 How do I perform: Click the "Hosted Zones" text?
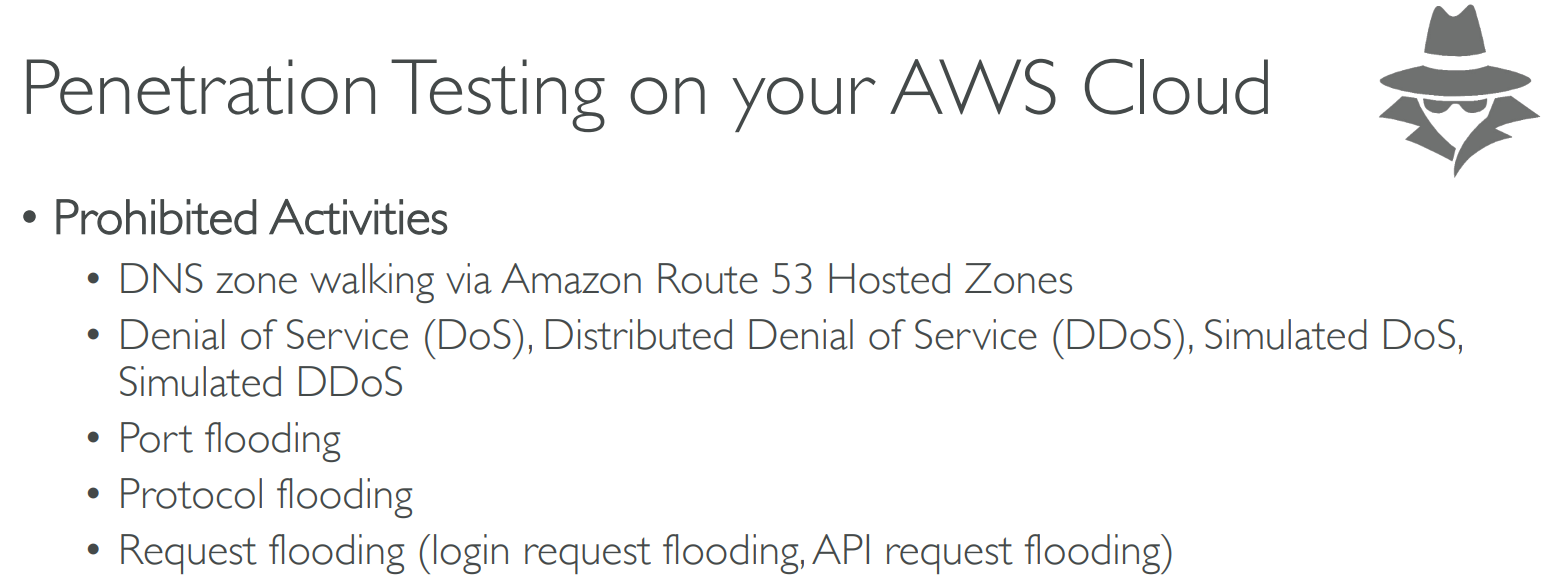pos(951,280)
